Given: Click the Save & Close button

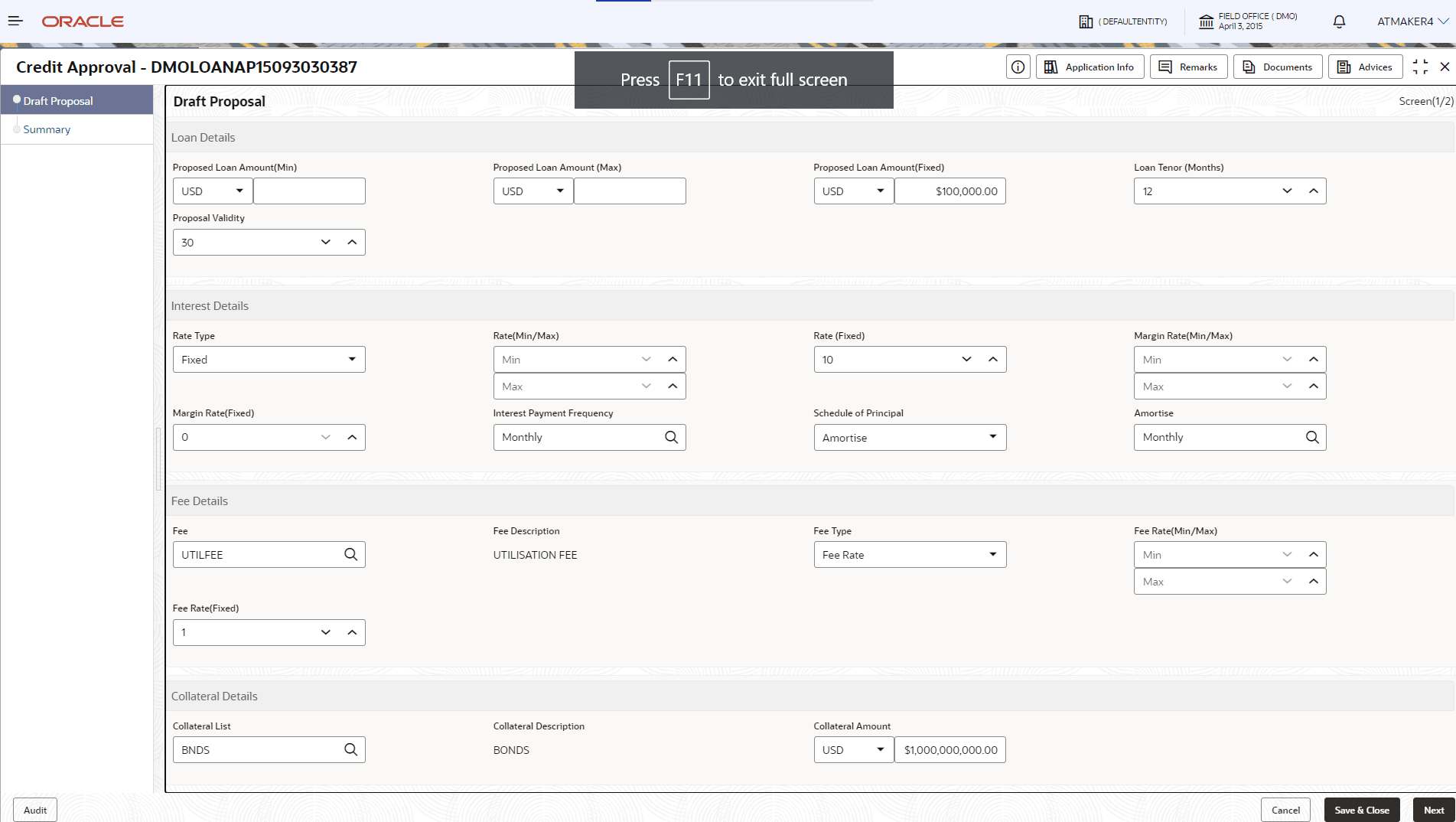Looking at the screenshot, I should click(1362, 810).
